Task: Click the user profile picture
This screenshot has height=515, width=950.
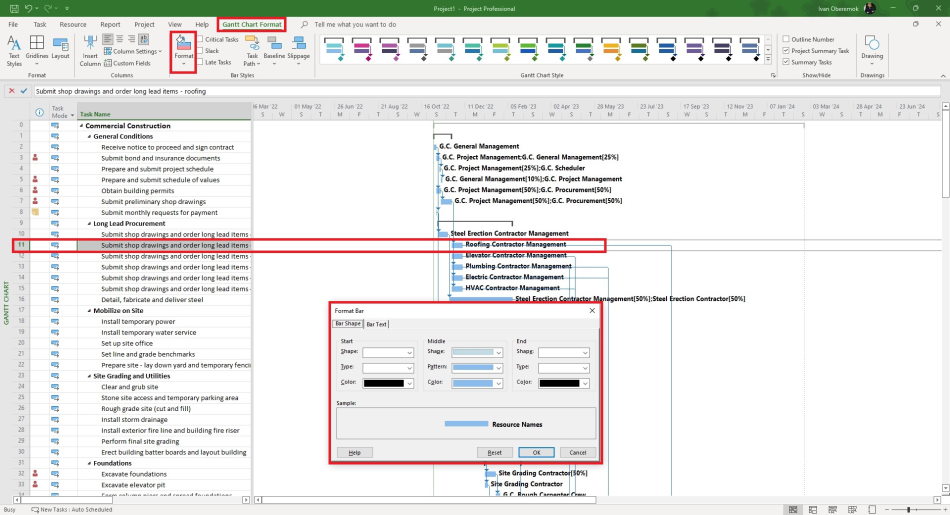Action: coord(870,8)
